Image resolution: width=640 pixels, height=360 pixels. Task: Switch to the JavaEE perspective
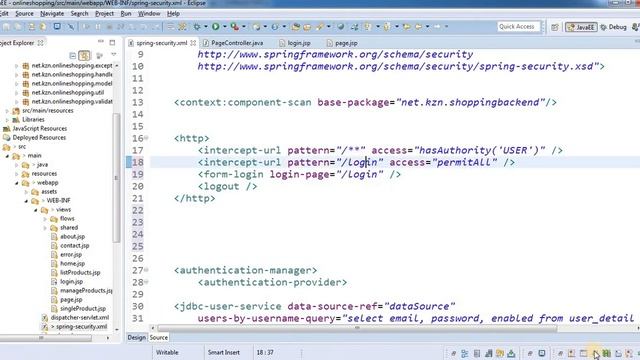click(x=581, y=27)
